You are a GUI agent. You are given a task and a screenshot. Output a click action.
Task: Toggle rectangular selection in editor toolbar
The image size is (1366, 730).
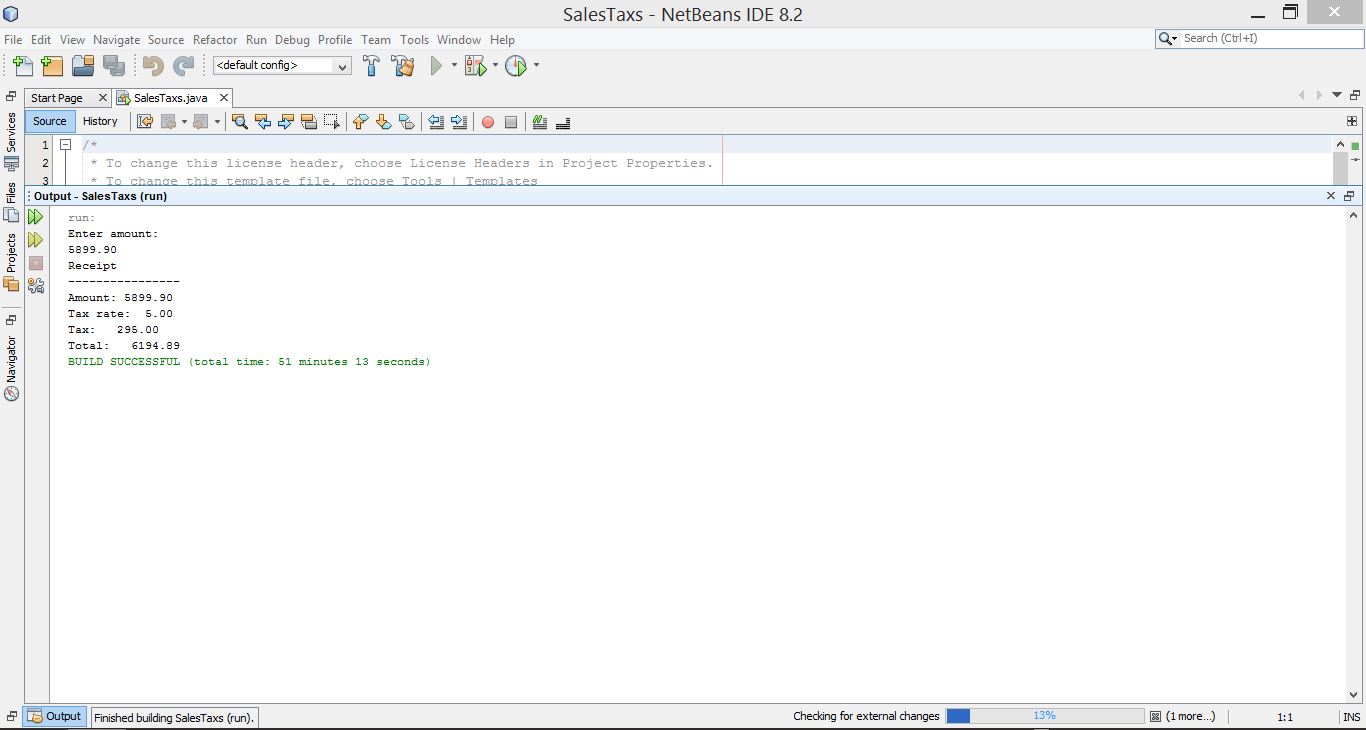pos(332,122)
